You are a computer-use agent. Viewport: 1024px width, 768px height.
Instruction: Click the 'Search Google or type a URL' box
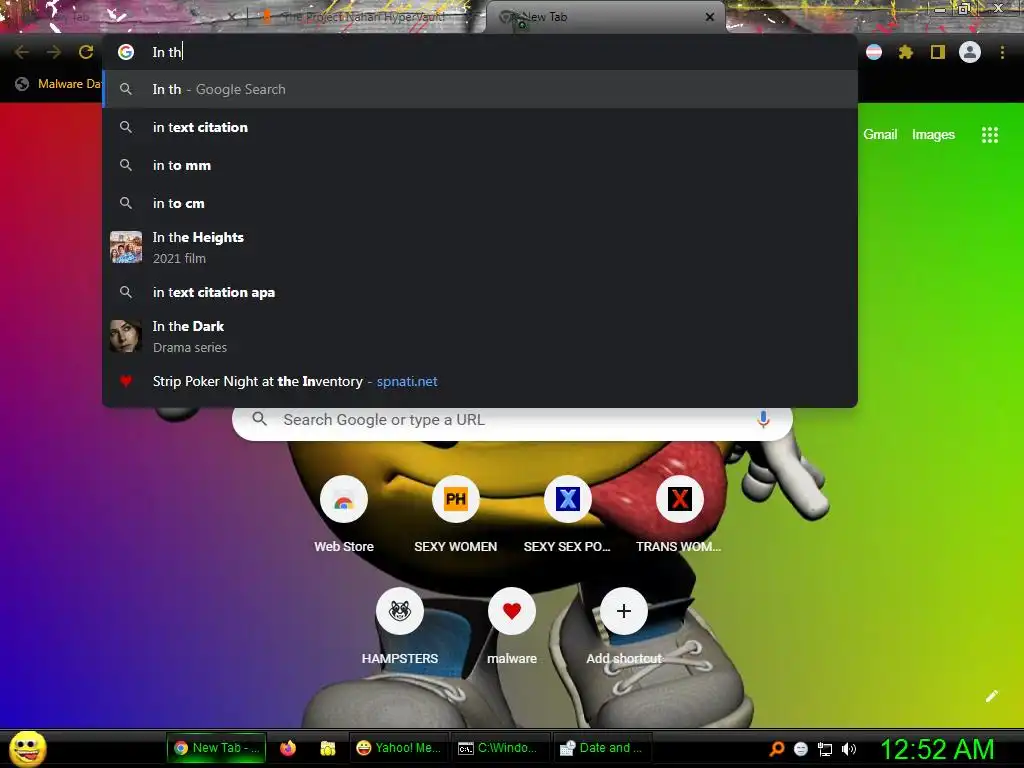tap(512, 419)
